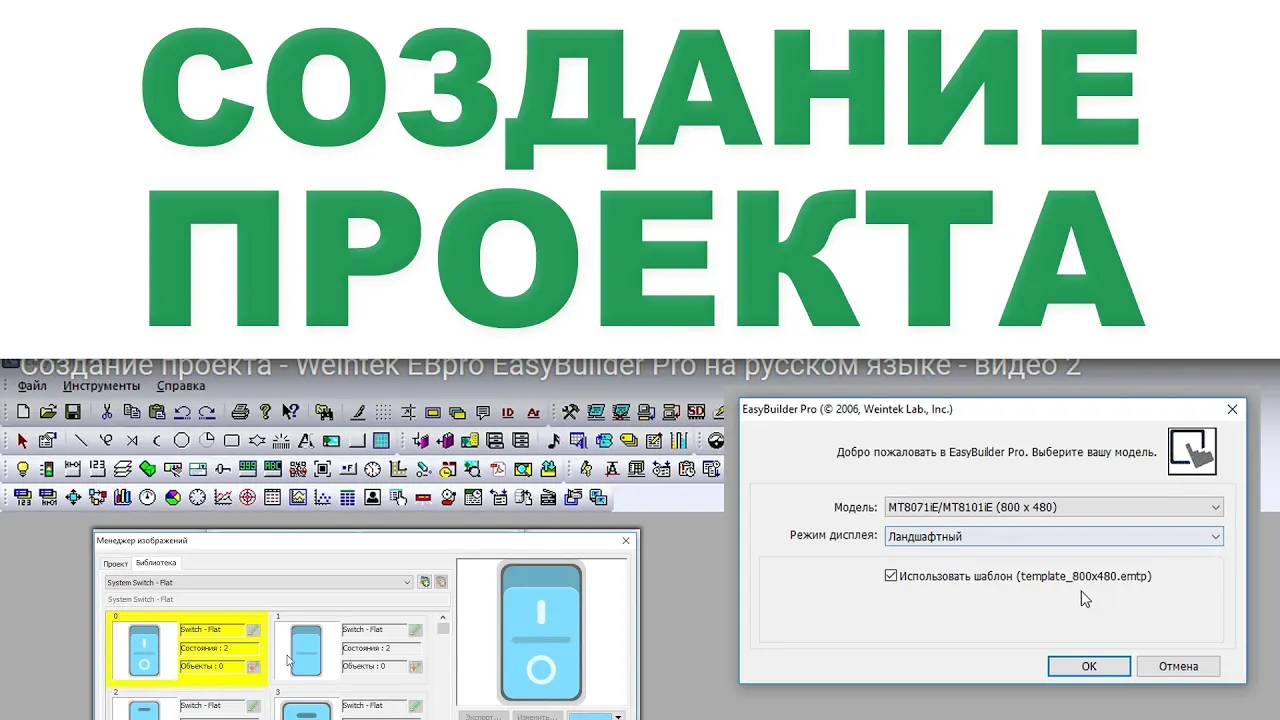Click Switch - Flat name of image 1
This screenshot has height=720, width=1280.
(374, 630)
